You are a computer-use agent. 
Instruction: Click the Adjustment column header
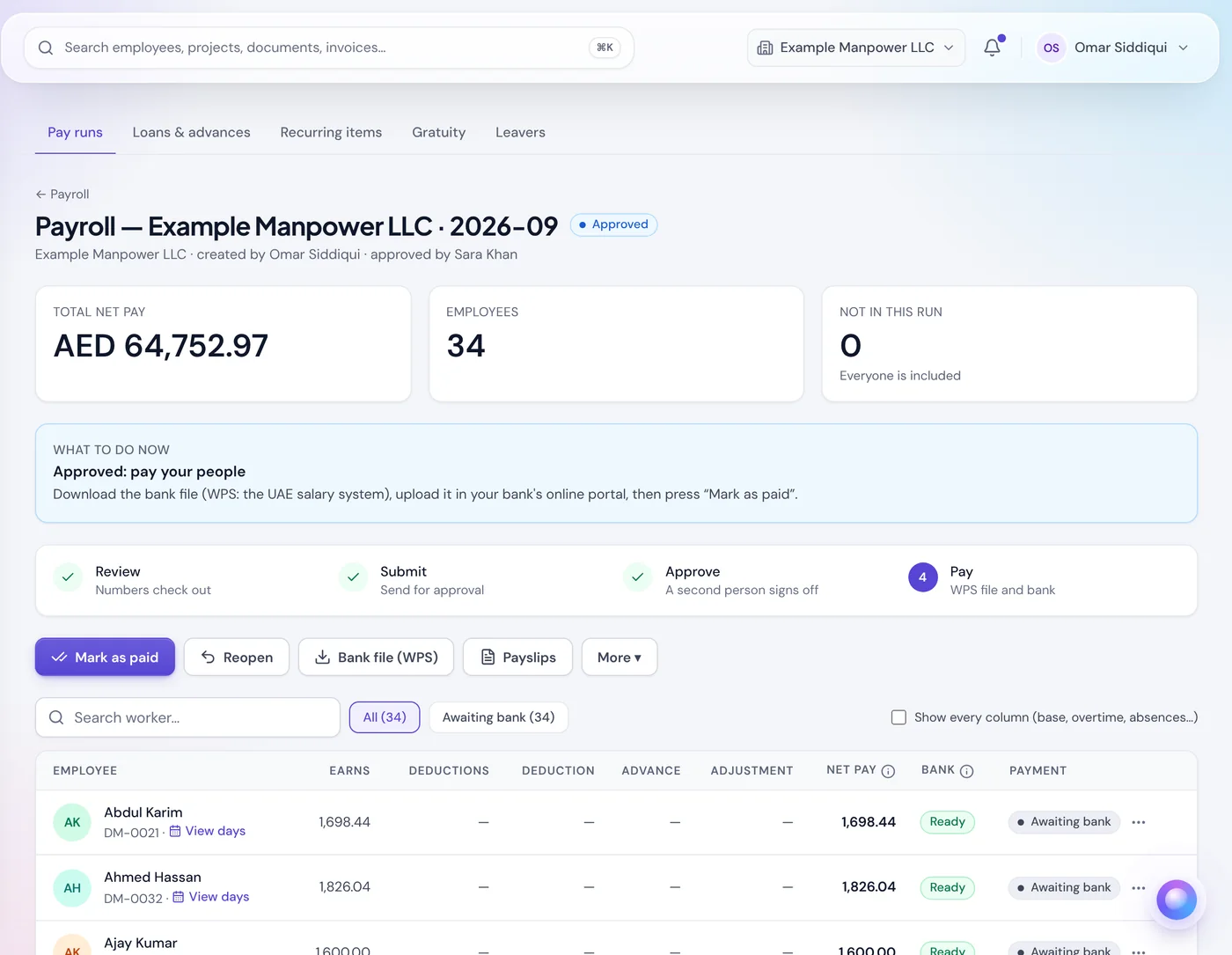(x=752, y=771)
